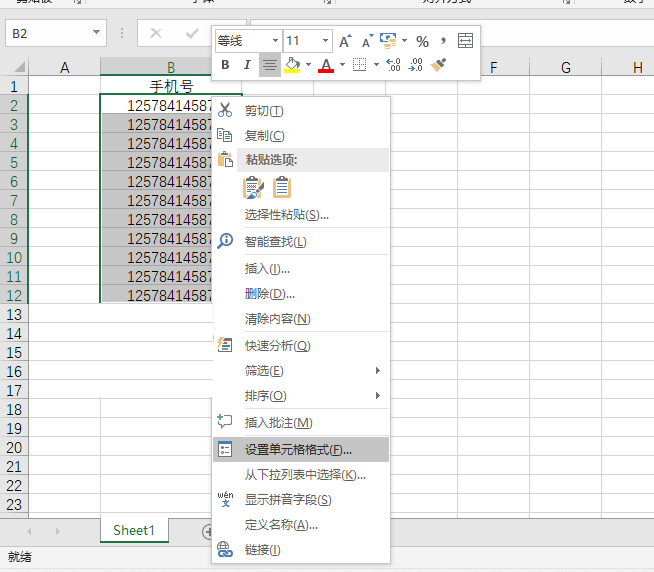Select column F header
654x572 pixels.
(x=493, y=67)
